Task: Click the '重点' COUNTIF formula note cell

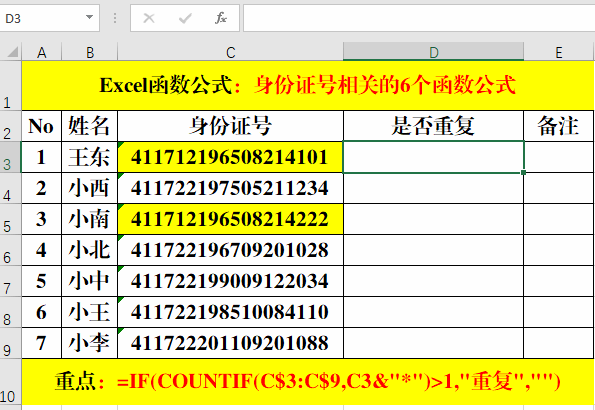Action: [308, 382]
